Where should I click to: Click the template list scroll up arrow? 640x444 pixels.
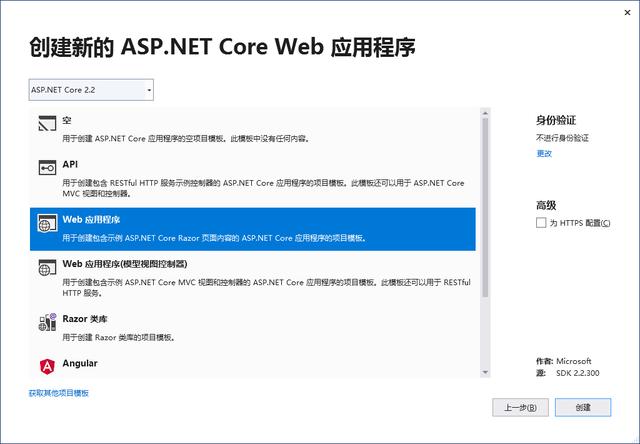tap(485, 113)
